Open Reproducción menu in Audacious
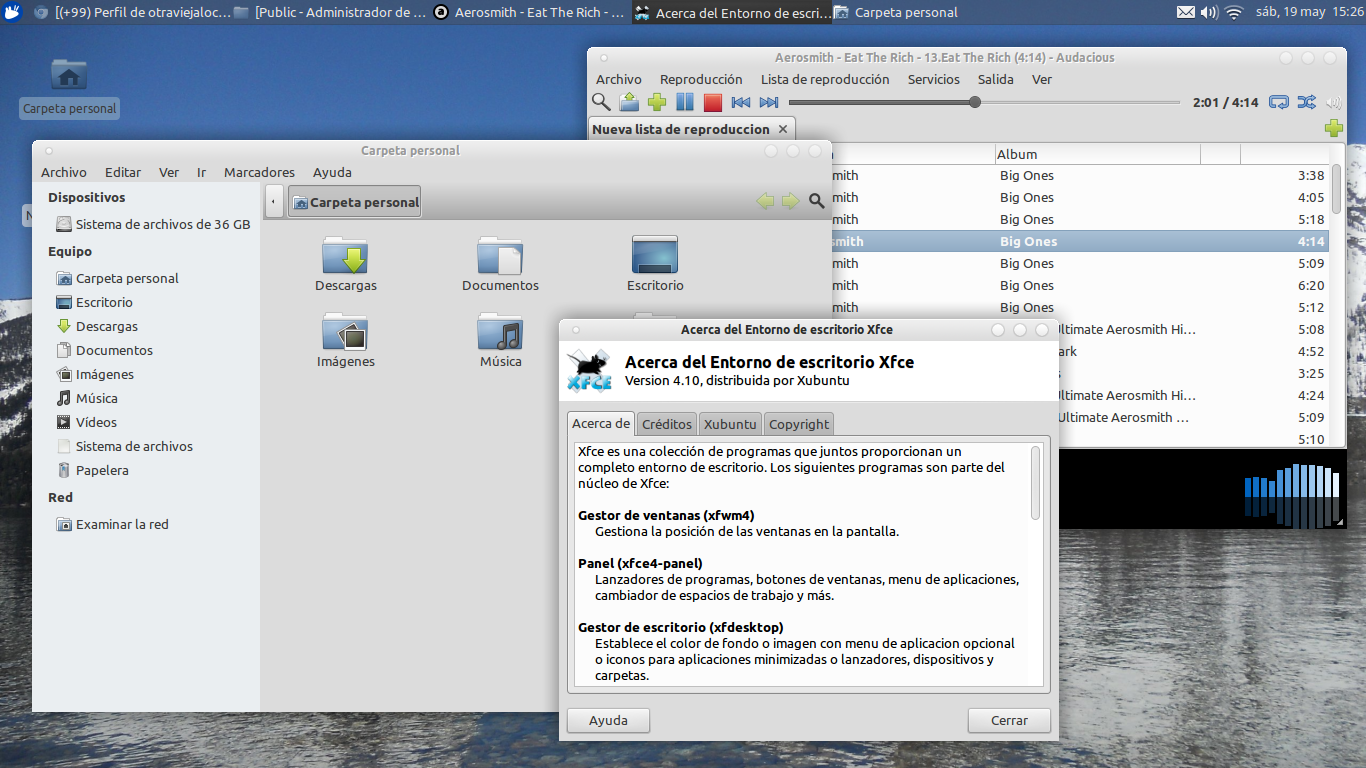The width and height of the screenshot is (1366, 768). point(701,79)
